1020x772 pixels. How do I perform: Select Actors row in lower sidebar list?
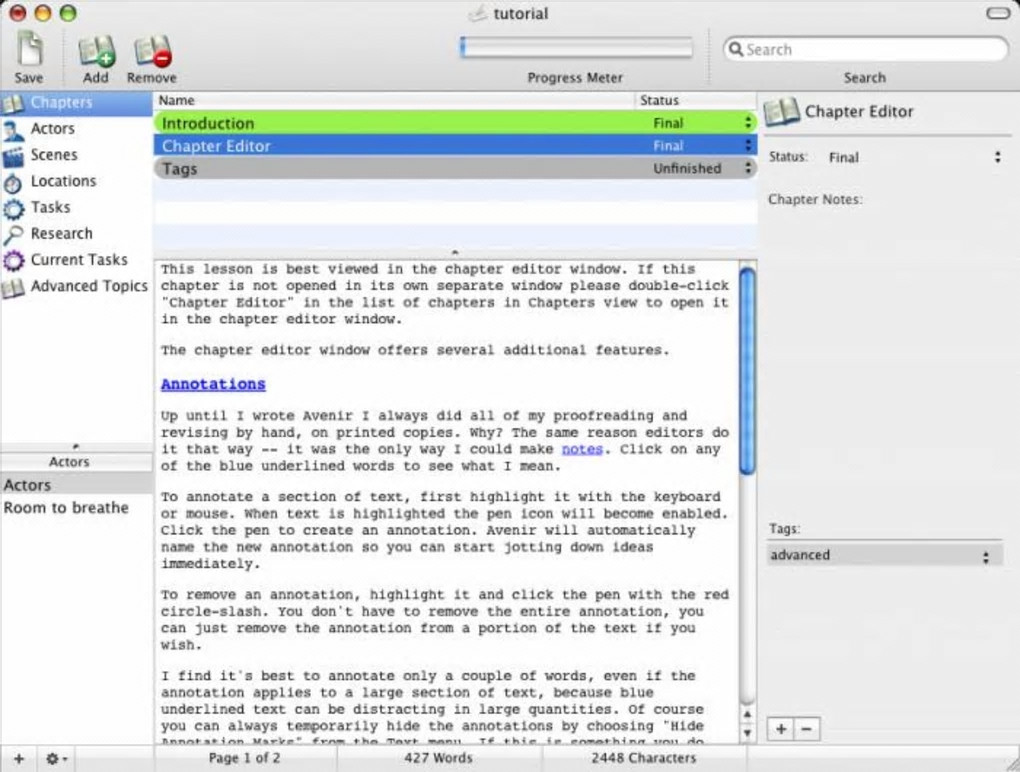point(76,485)
